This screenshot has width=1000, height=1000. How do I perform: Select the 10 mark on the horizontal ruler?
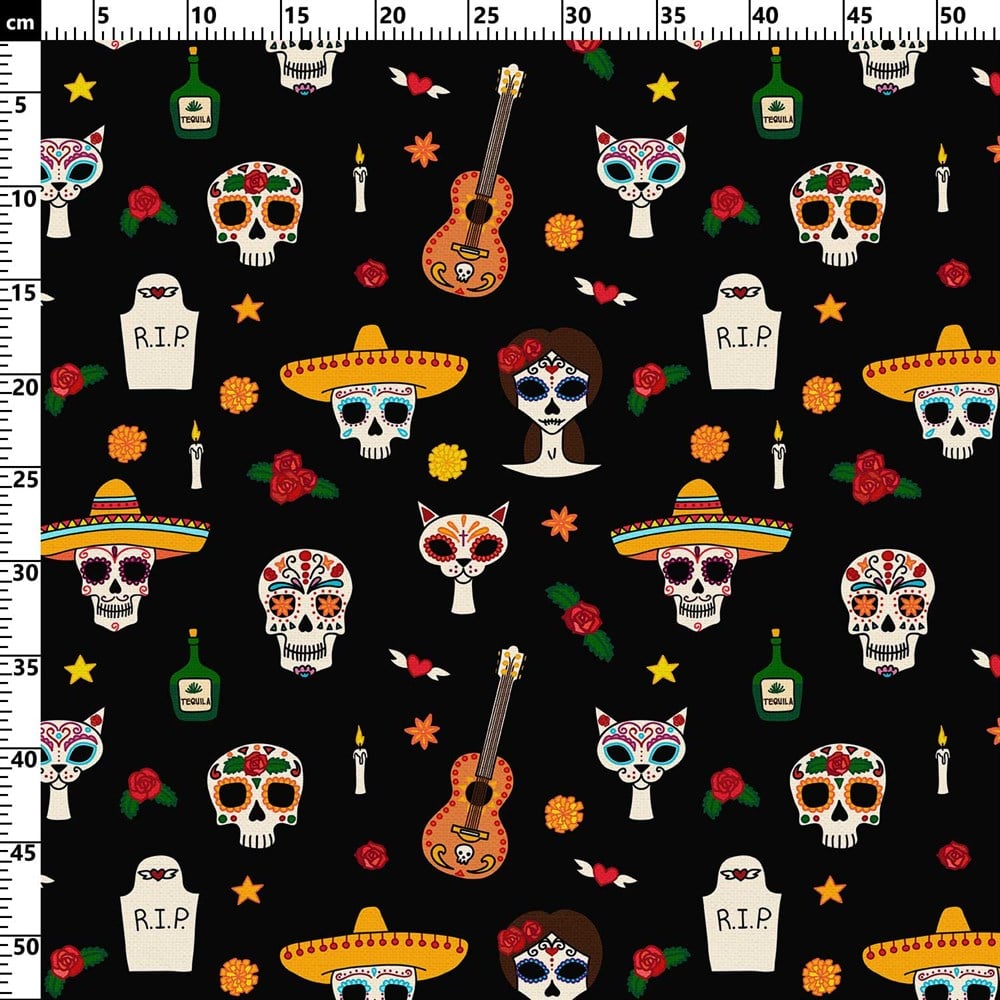(x=203, y=15)
